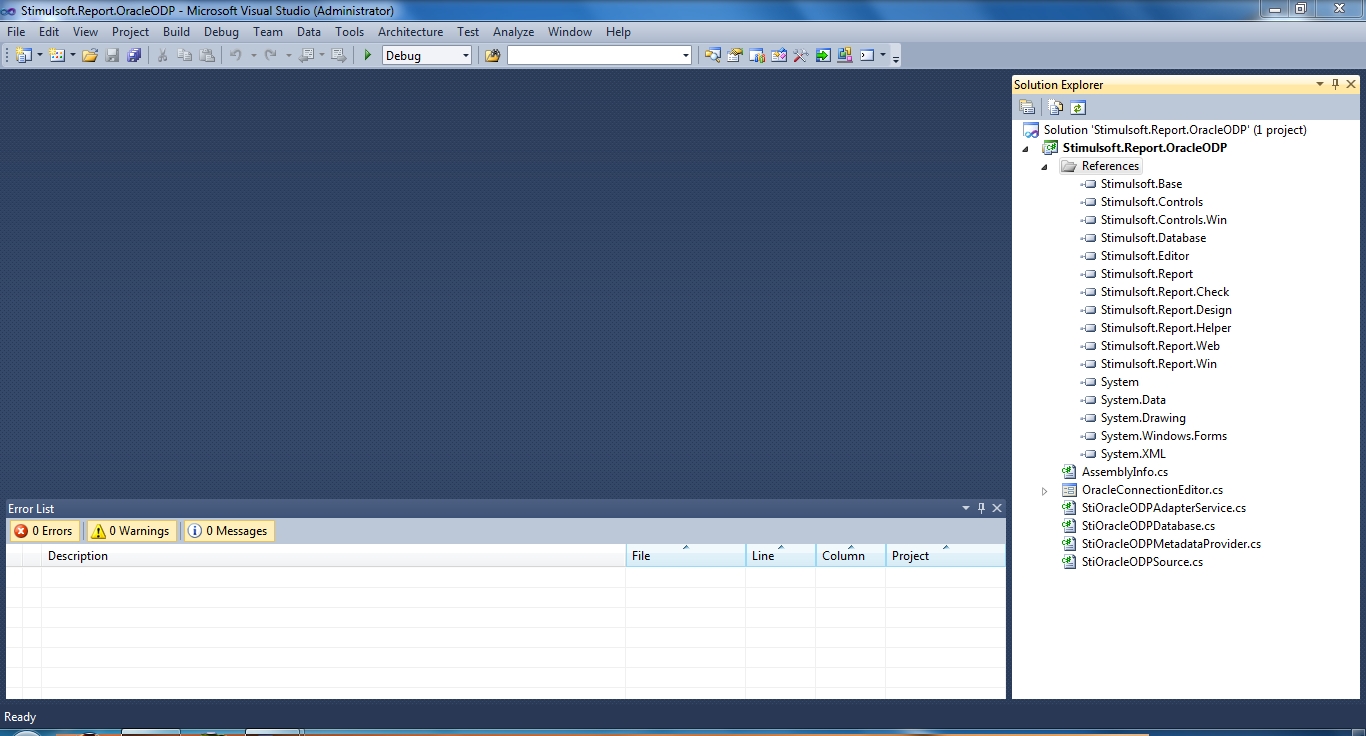Click the Cut scissors icon

162,56
